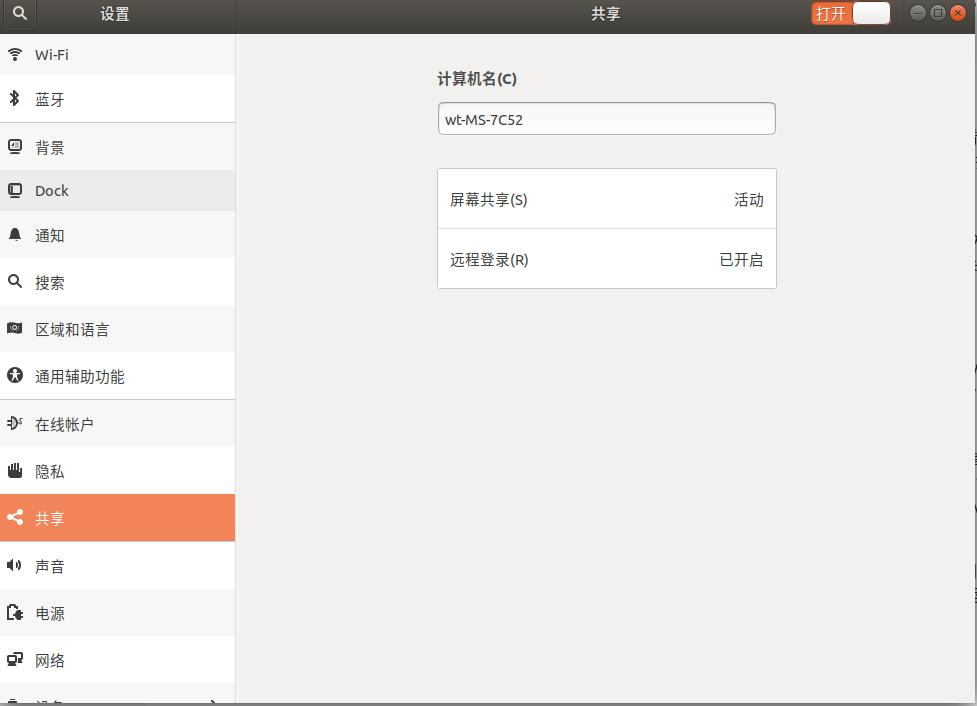Screen dimensions: 977x706
Task: Click the 共享 share icon
Action: coord(15,517)
